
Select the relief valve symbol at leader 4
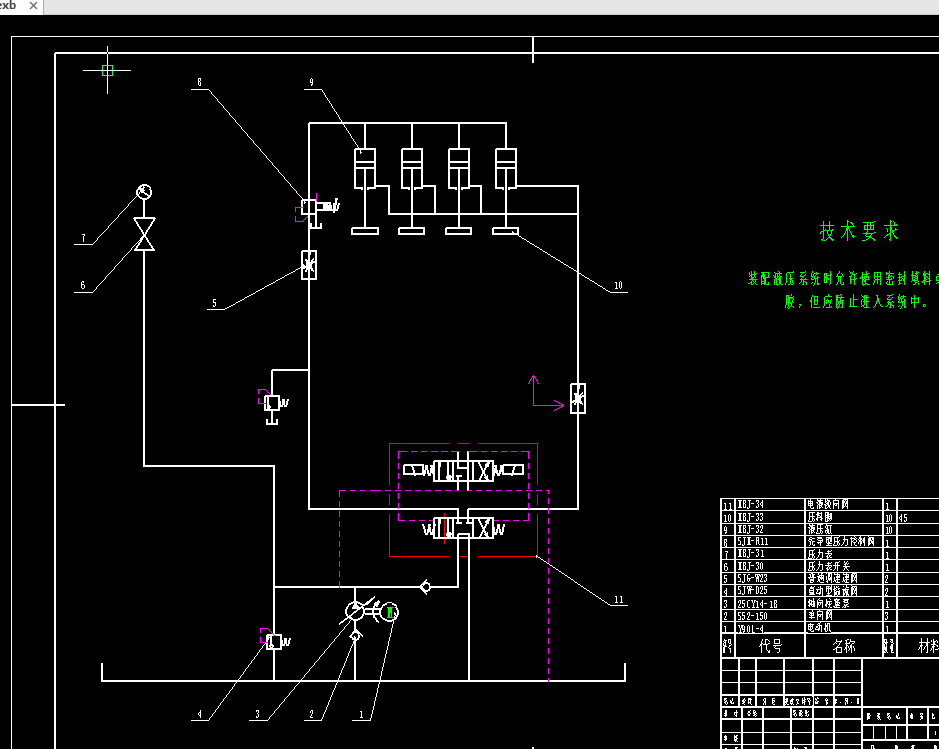[x=275, y=641]
